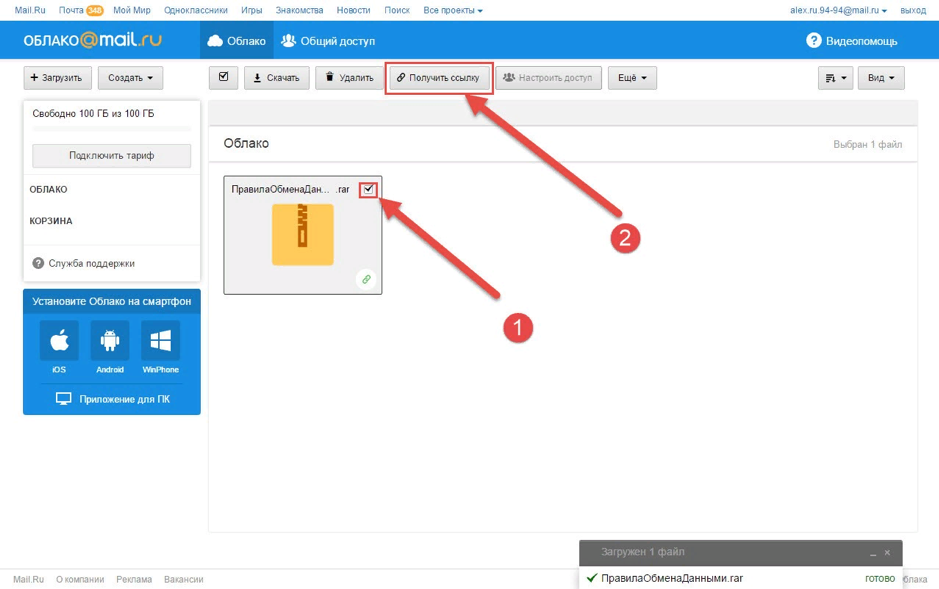Open Почта in top navigation
Viewport: 939px width, 589px height.
[71, 10]
